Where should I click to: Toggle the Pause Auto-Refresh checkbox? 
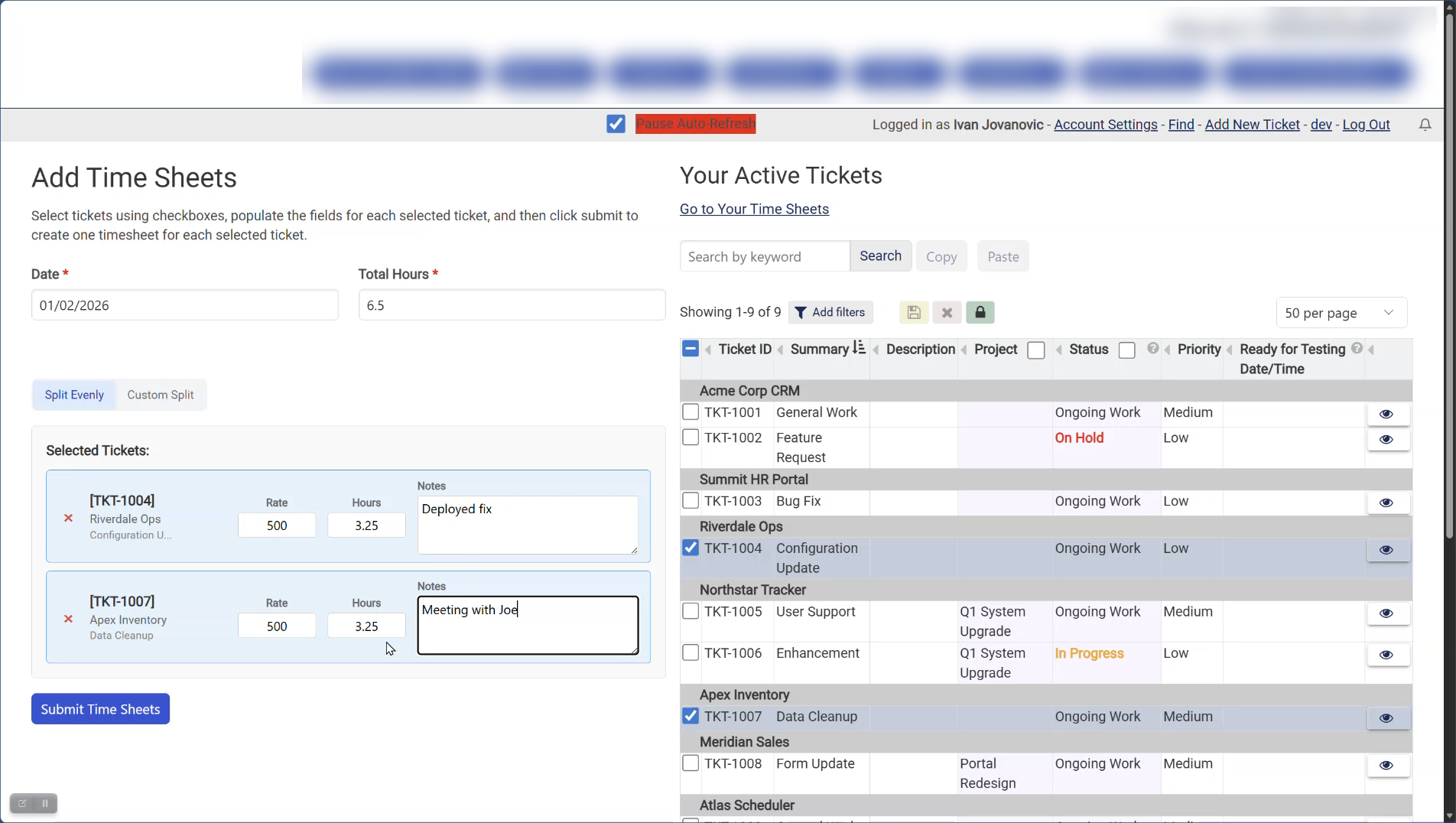pos(616,124)
